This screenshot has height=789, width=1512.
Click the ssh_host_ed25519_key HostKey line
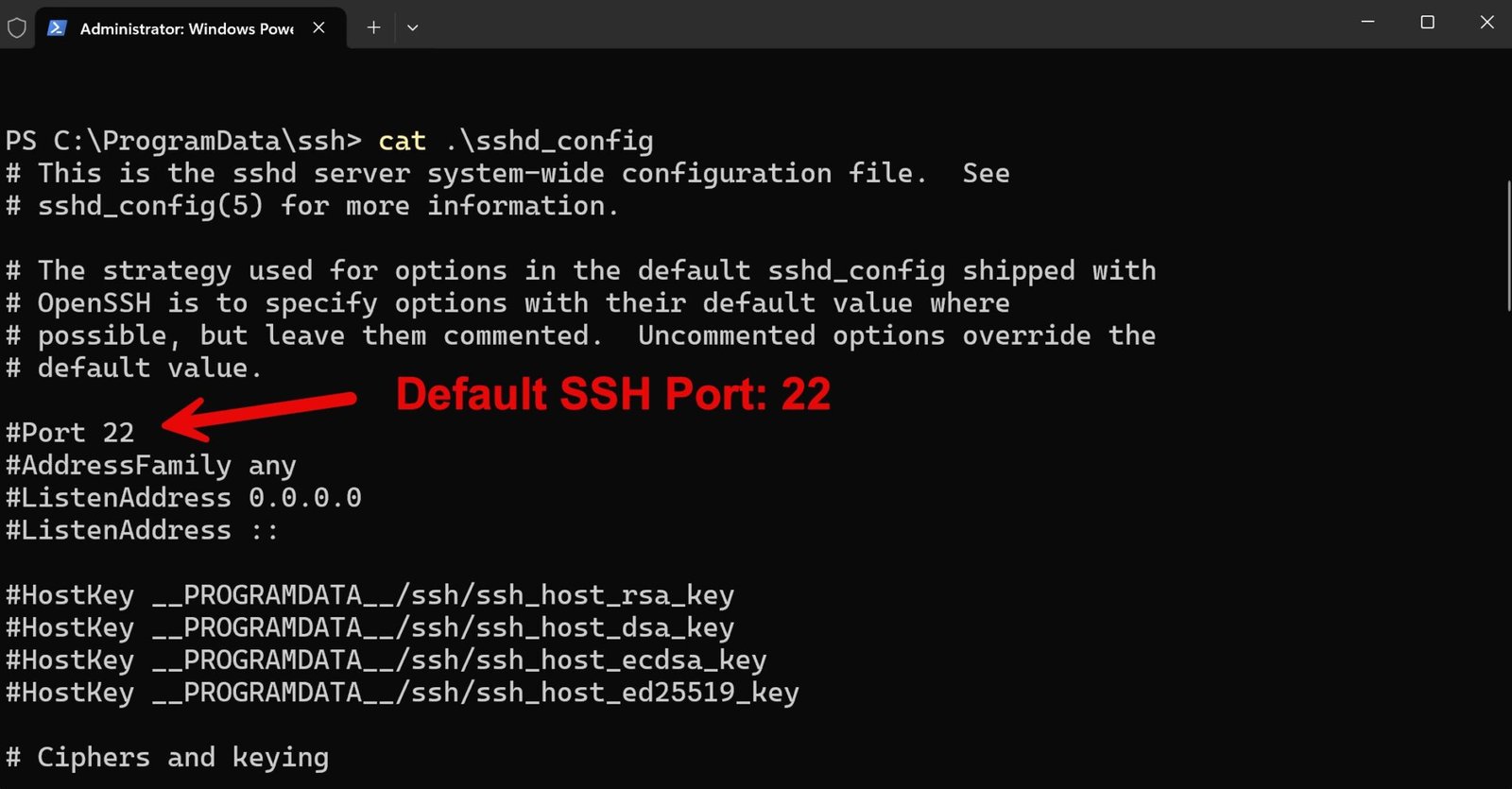click(x=401, y=692)
